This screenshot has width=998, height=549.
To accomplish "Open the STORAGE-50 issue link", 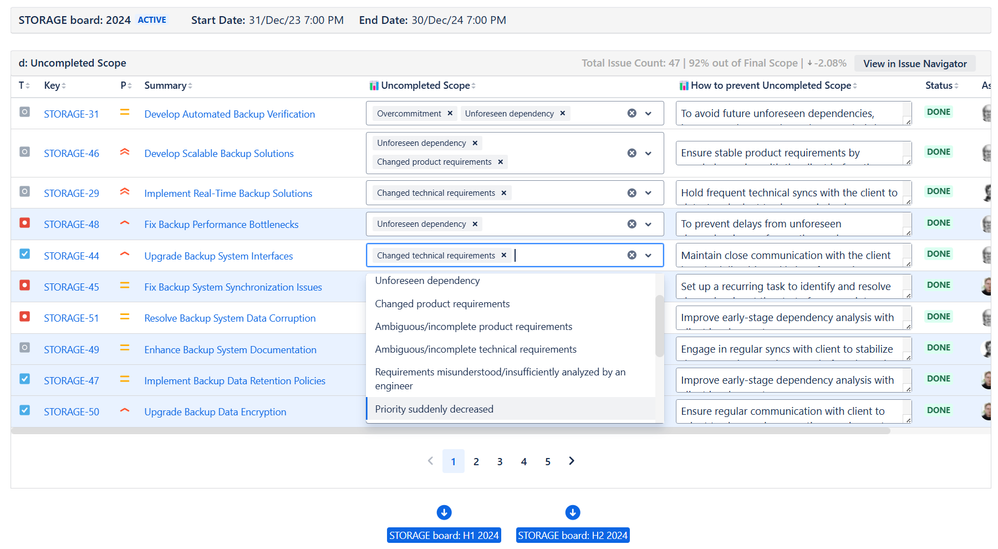I will [x=71, y=412].
